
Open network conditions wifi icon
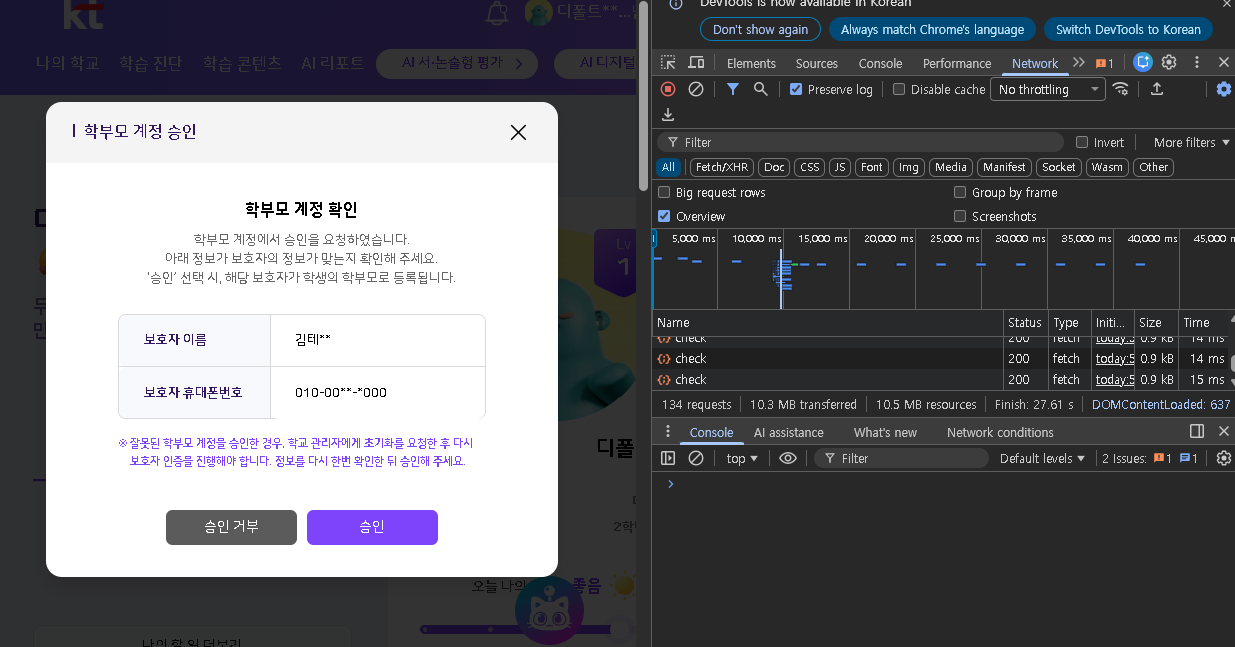(x=1120, y=89)
